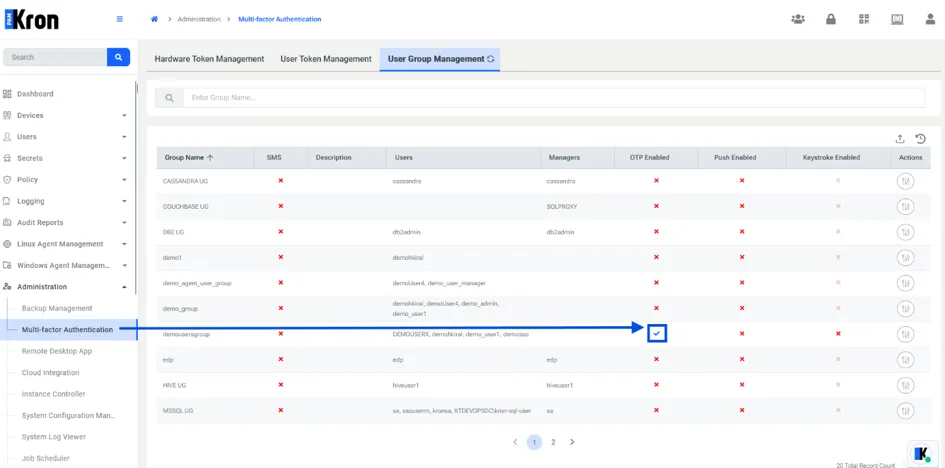Click the screen monitor header icon

tap(897, 19)
